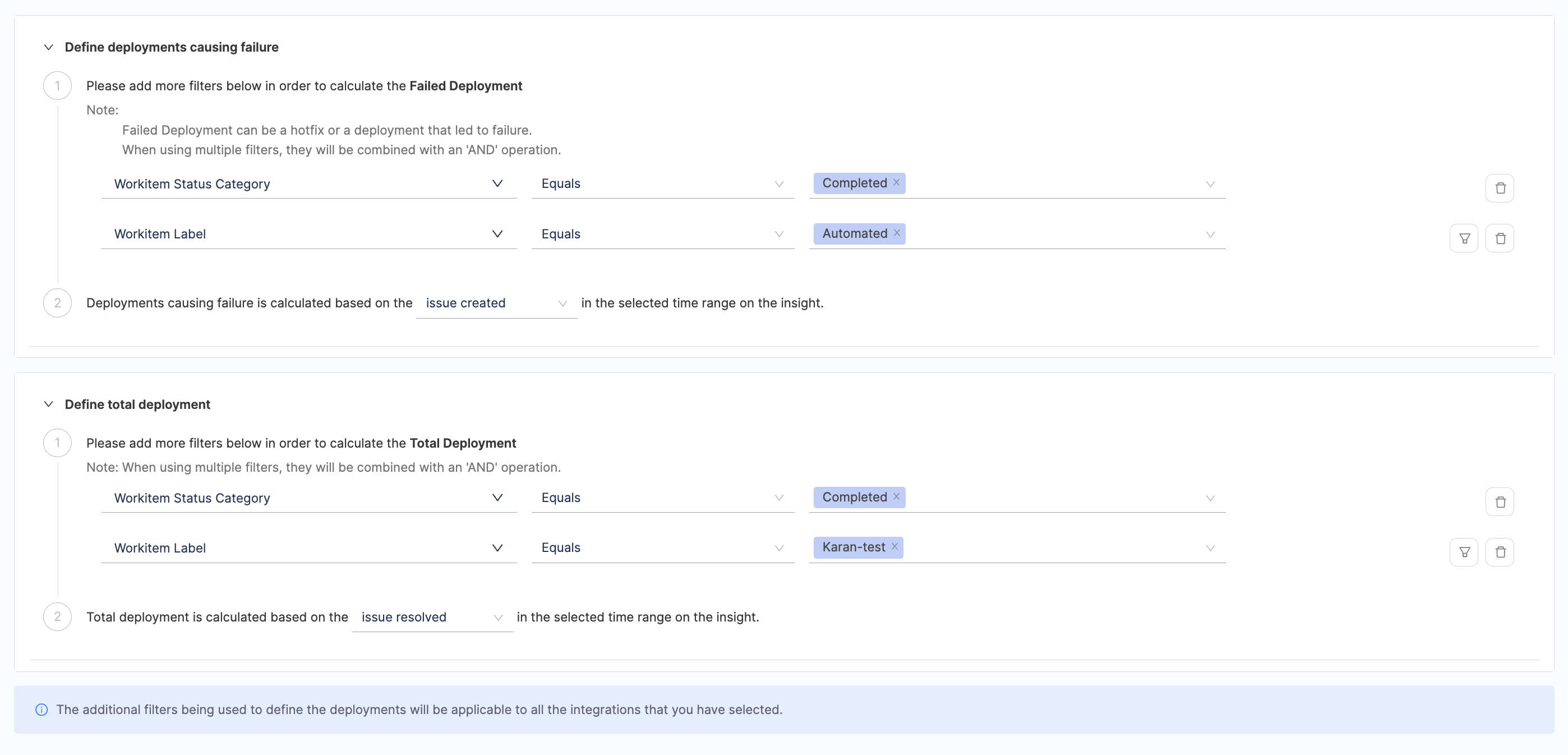
Task: Open the issue created dropdown
Action: click(496, 303)
